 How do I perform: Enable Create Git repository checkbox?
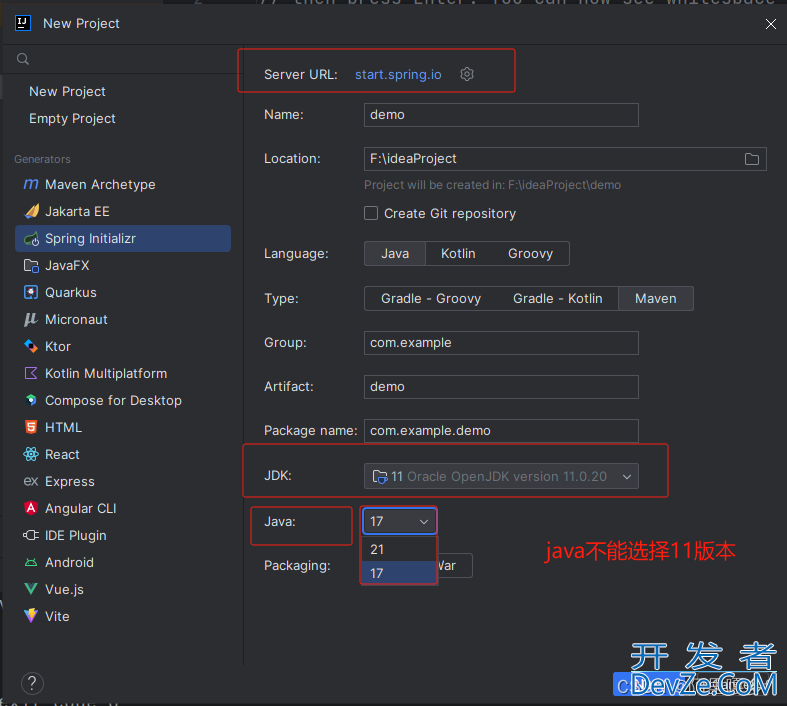[371, 213]
